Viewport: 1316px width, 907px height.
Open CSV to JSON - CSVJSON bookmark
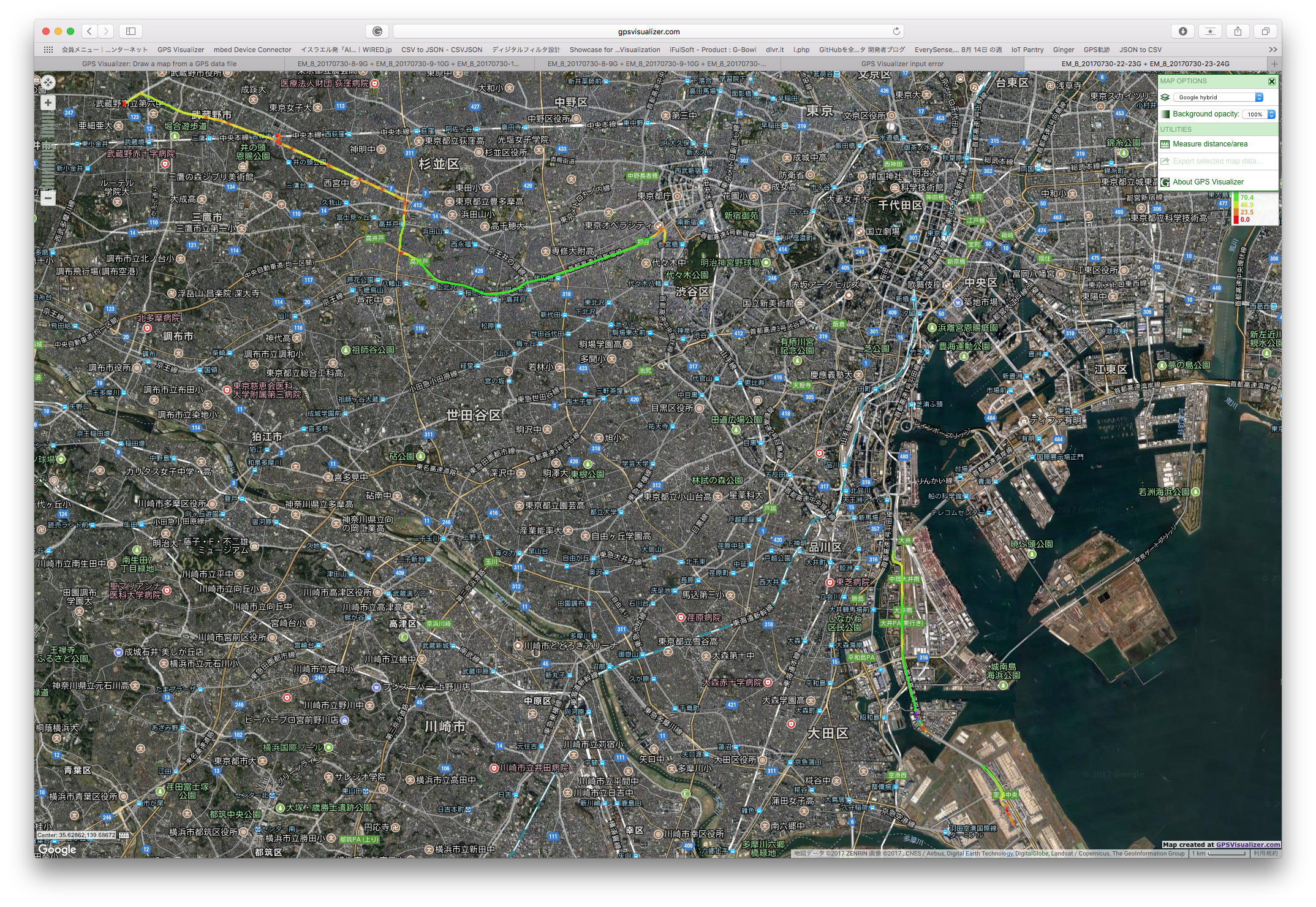click(442, 50)
